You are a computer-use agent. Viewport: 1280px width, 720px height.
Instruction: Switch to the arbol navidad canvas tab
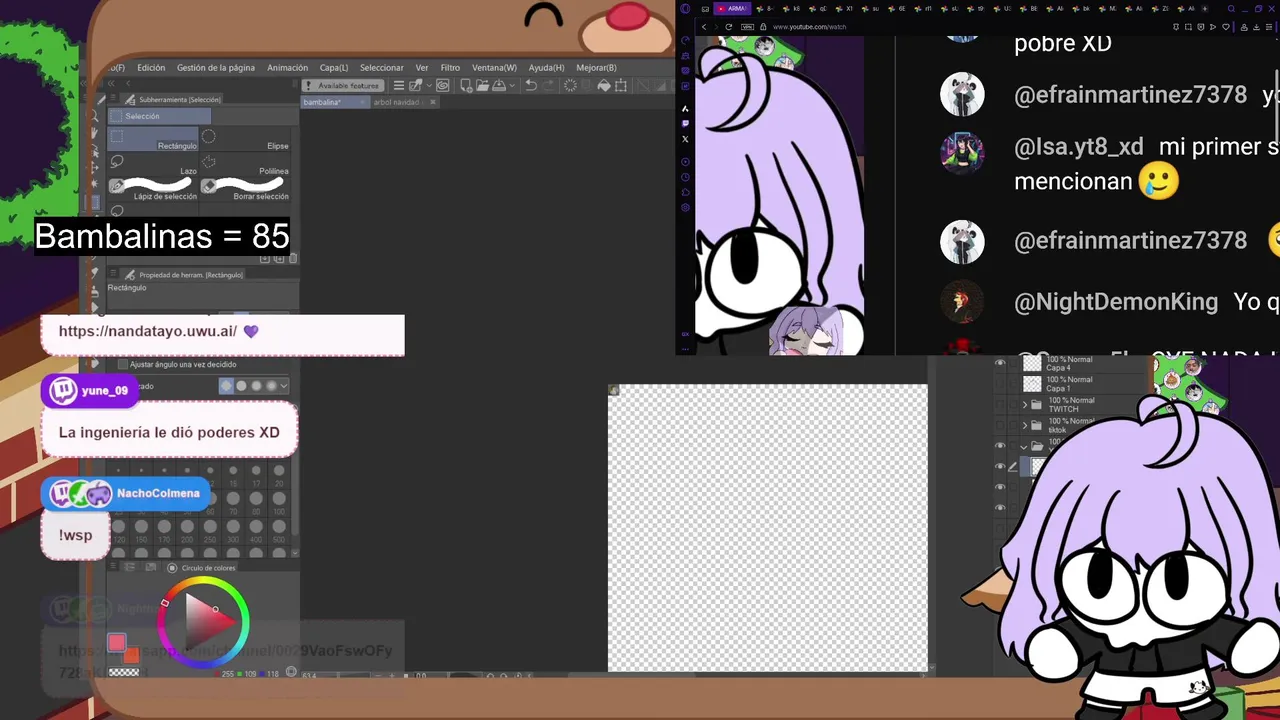coord(396,102)
